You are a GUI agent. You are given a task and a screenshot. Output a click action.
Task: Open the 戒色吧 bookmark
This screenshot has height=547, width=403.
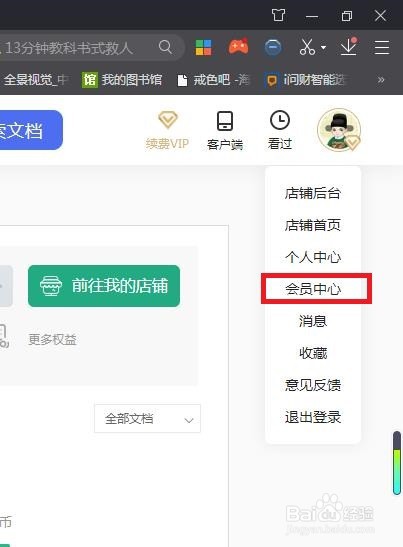[214, 80]
